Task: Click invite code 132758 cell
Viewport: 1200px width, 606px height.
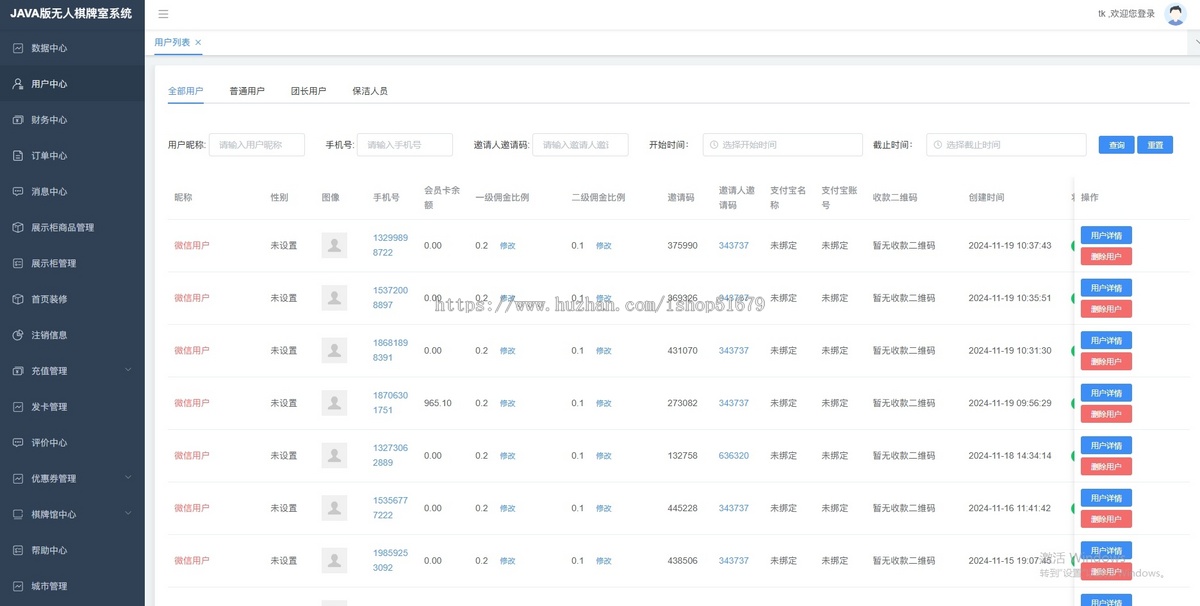Action: click(x=682, y=455)
